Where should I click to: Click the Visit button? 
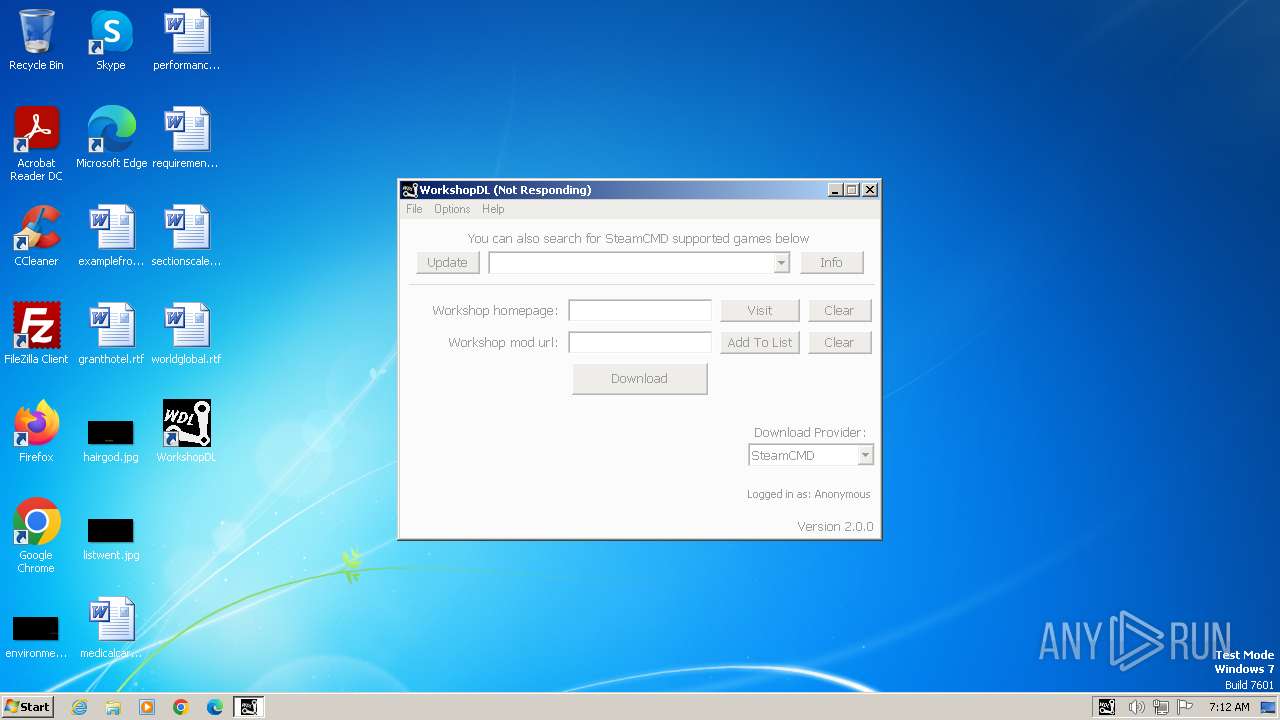point(760,310)
